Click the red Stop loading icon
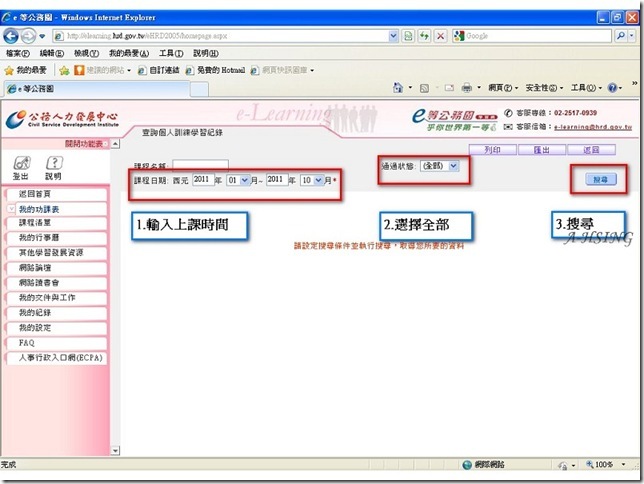This screenshot has height=484, width=644. (440, 36)
